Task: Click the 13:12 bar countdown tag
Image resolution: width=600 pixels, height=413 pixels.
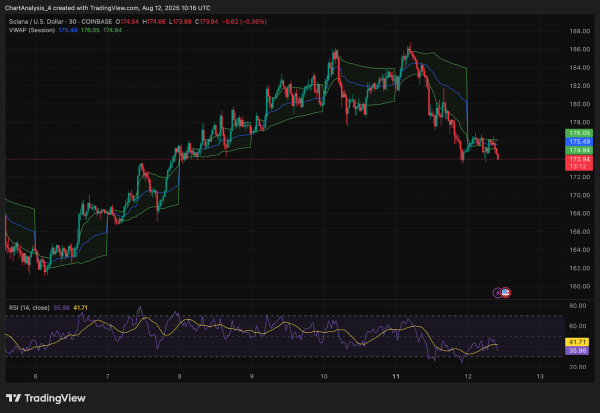Action: coord(579,167)
